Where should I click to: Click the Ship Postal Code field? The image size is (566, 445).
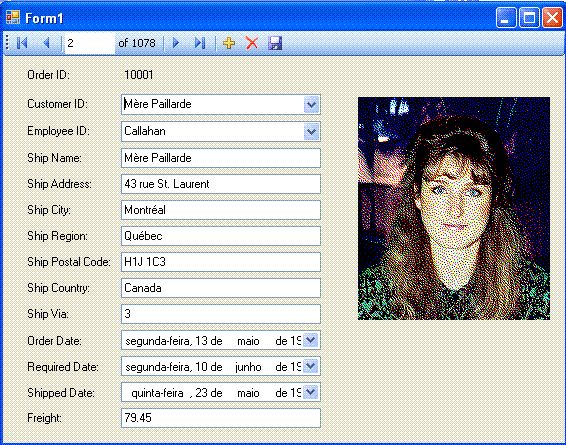click(x=221, y=262)
